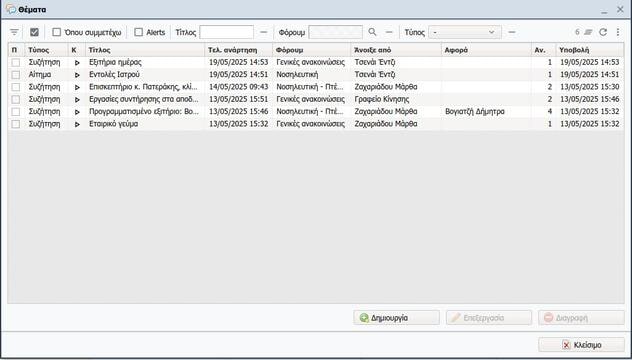Click the record count list icon
632x360 pixels.
click(588, 32)
